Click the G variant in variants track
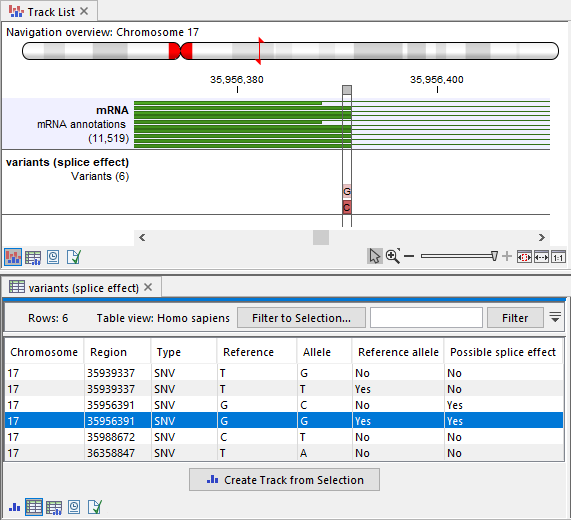The image size is (571, 520). (x=347, y=191)
